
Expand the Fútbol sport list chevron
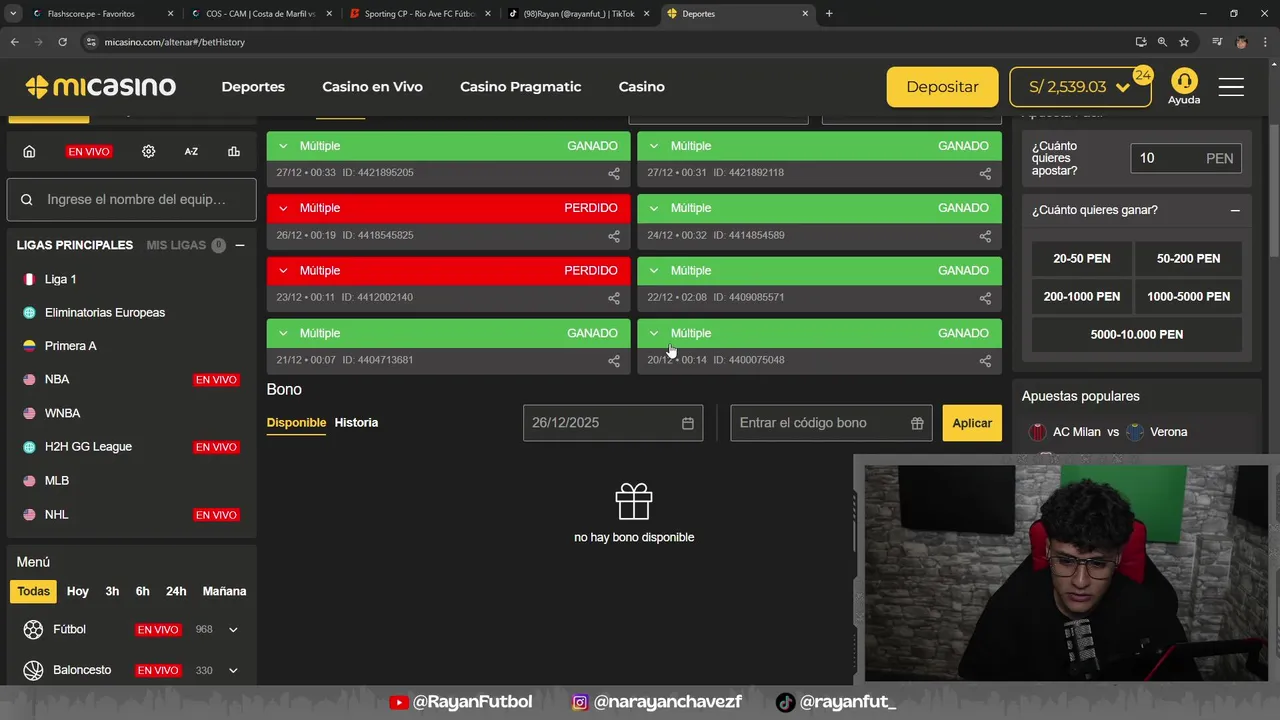tap(233, 630)
